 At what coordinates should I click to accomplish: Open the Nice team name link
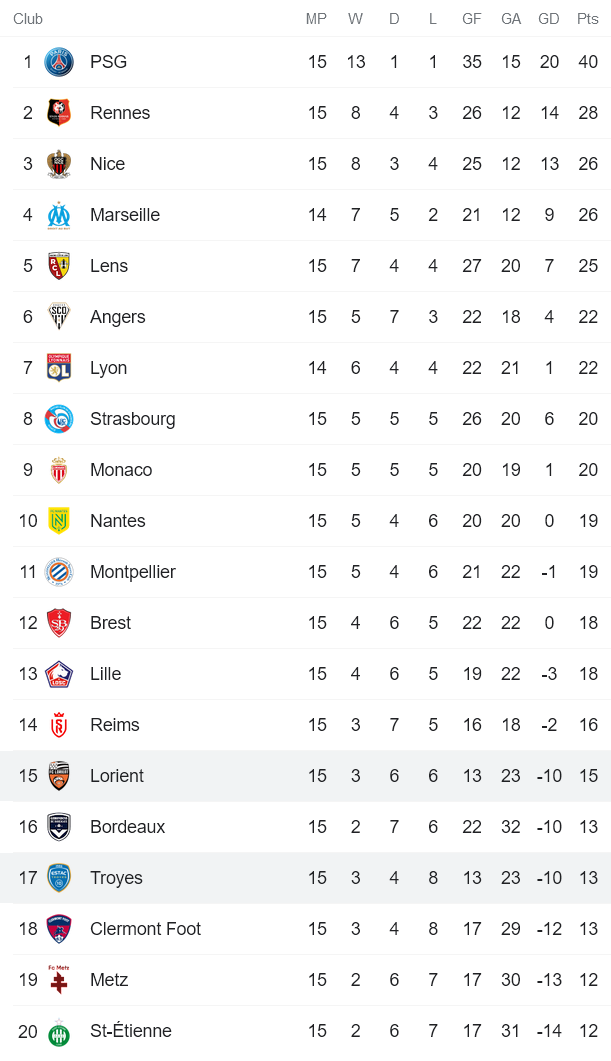tap(107, 164)
